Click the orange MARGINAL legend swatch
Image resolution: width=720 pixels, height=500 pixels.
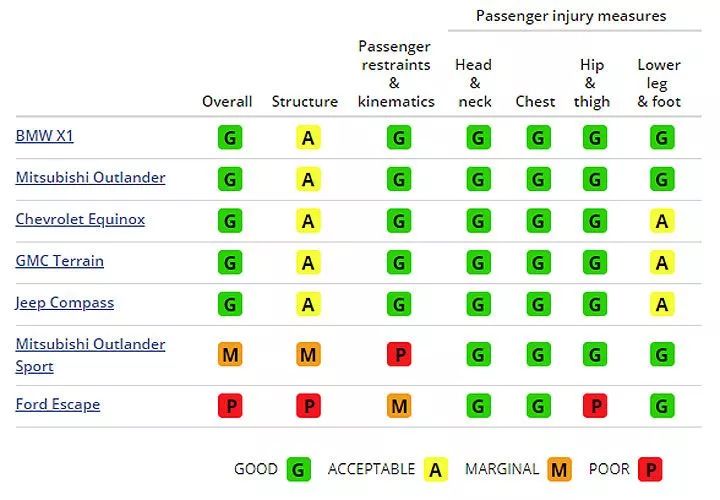559,469
